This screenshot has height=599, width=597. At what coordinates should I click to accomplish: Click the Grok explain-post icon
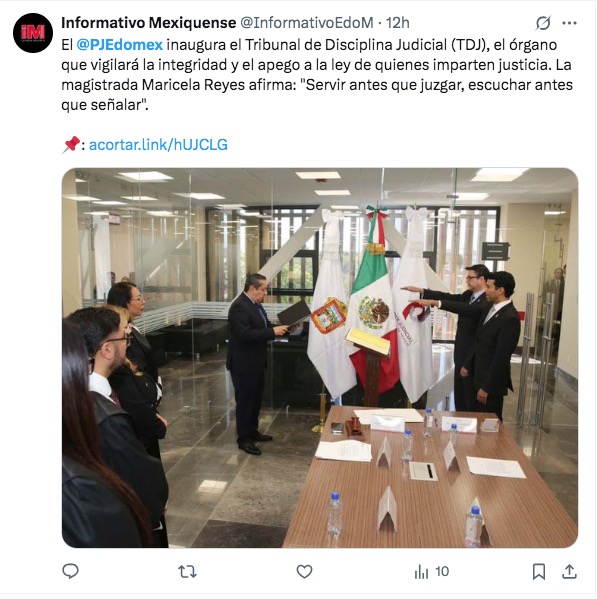click(543, 23)
